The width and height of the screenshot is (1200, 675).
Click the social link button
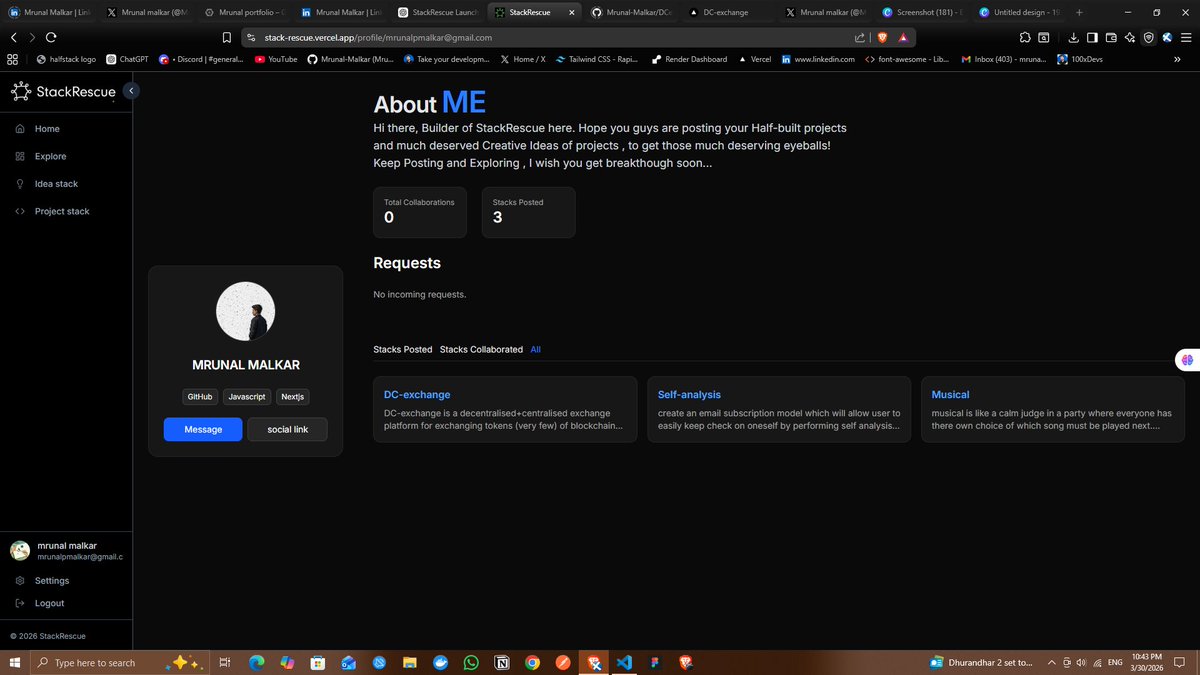287,429
